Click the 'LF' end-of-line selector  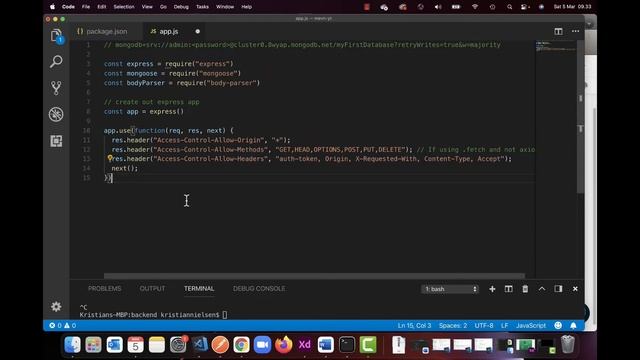(x=504, y=325)
